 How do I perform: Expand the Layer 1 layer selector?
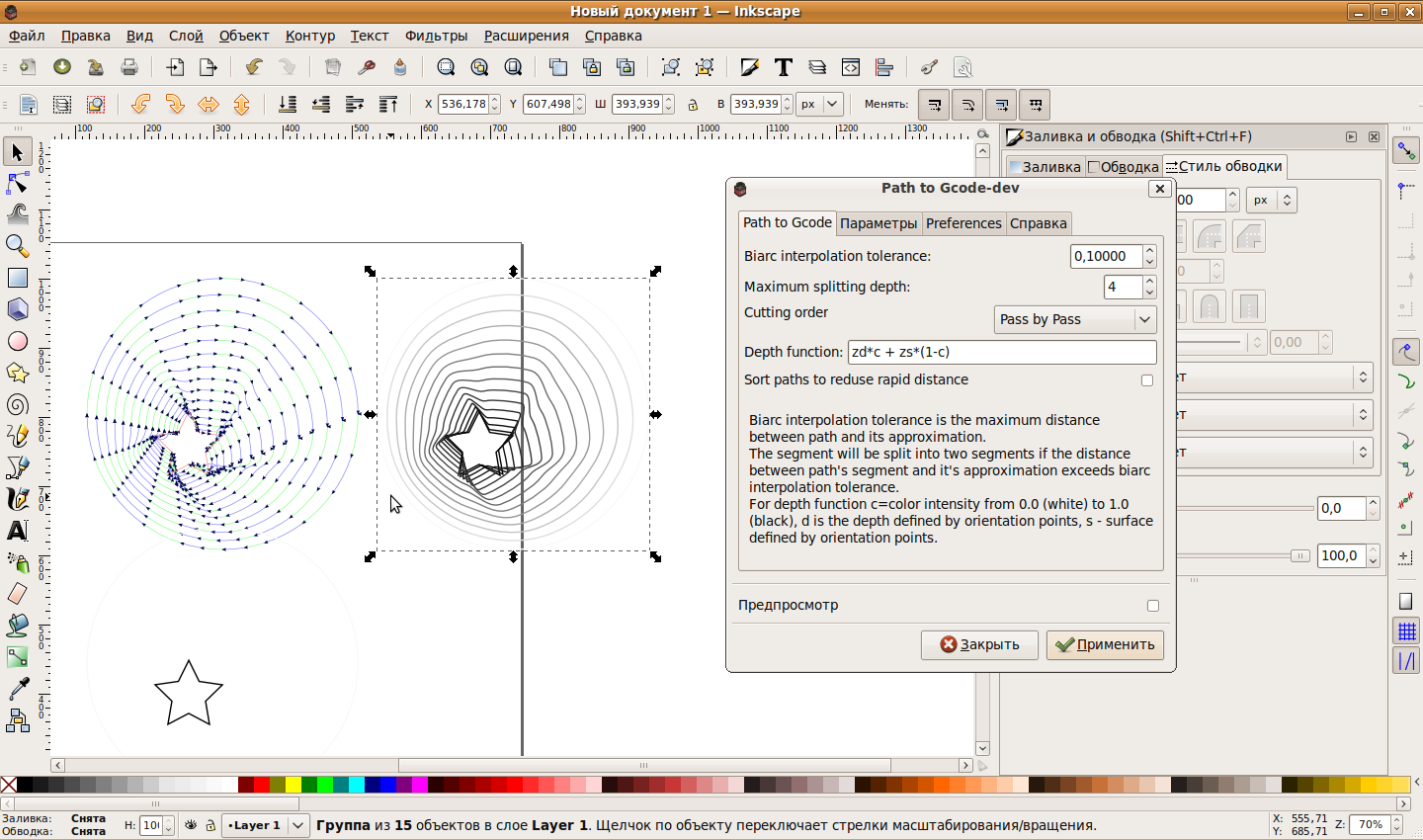pos(266,825)
